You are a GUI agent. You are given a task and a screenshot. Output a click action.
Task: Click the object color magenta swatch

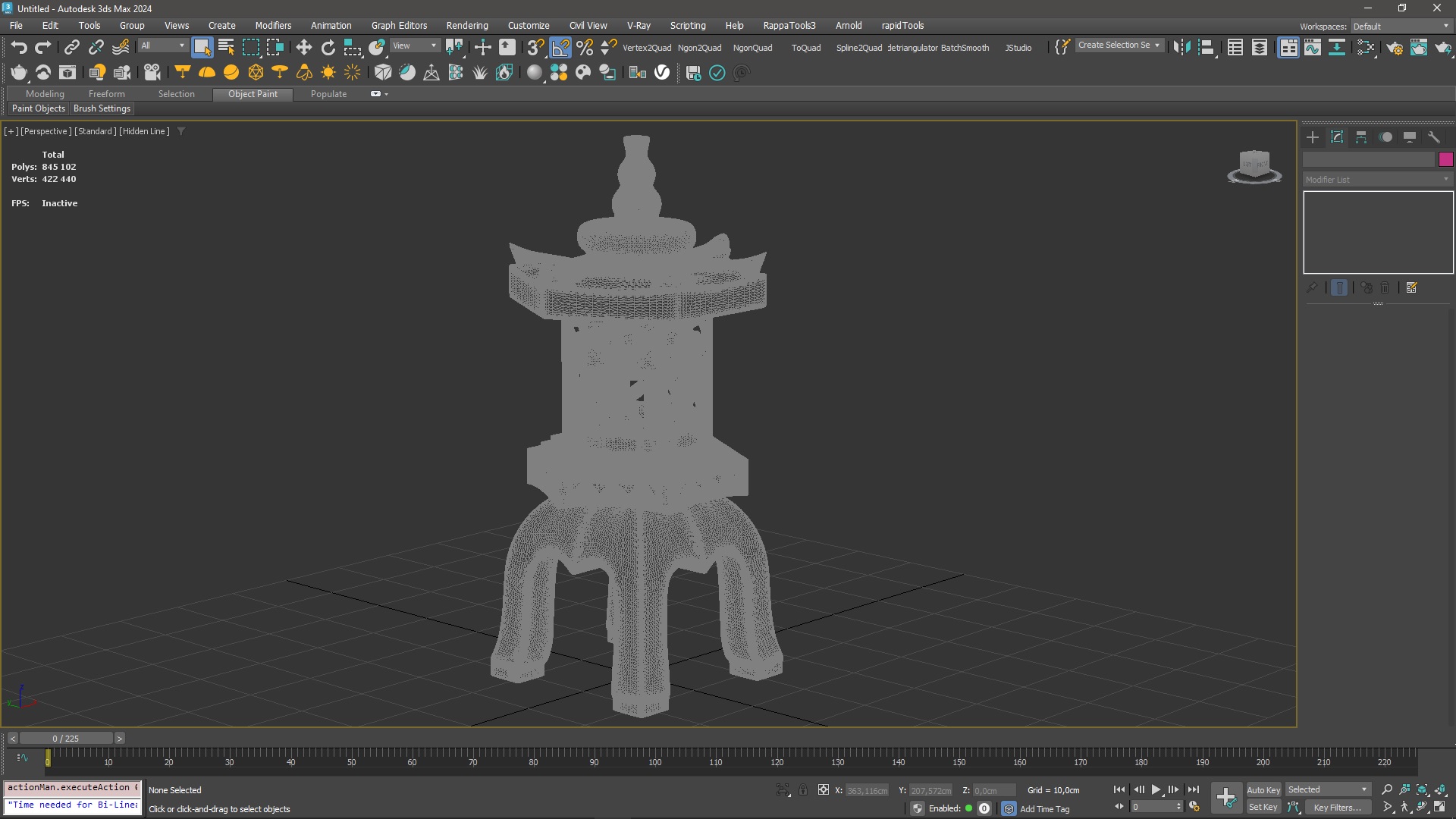coord(1445,159)
